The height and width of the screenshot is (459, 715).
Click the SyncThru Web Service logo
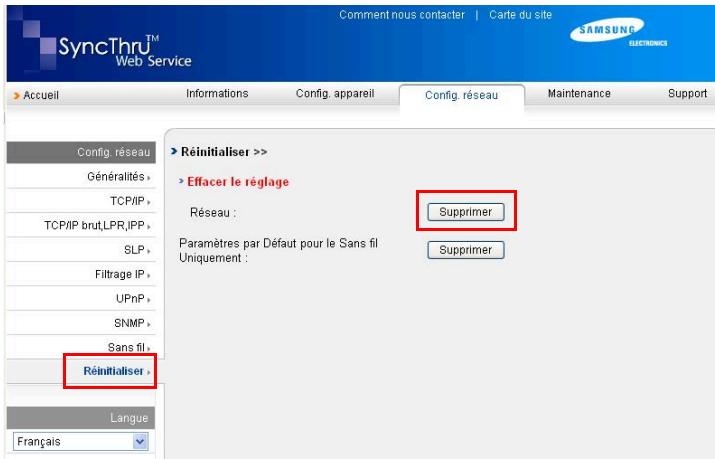point(124,51)
